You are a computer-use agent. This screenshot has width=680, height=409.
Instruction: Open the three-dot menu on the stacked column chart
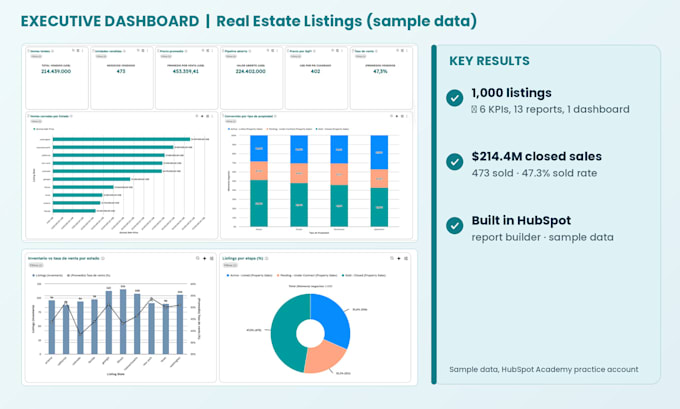pyautogui.click(x=407, y=116)
